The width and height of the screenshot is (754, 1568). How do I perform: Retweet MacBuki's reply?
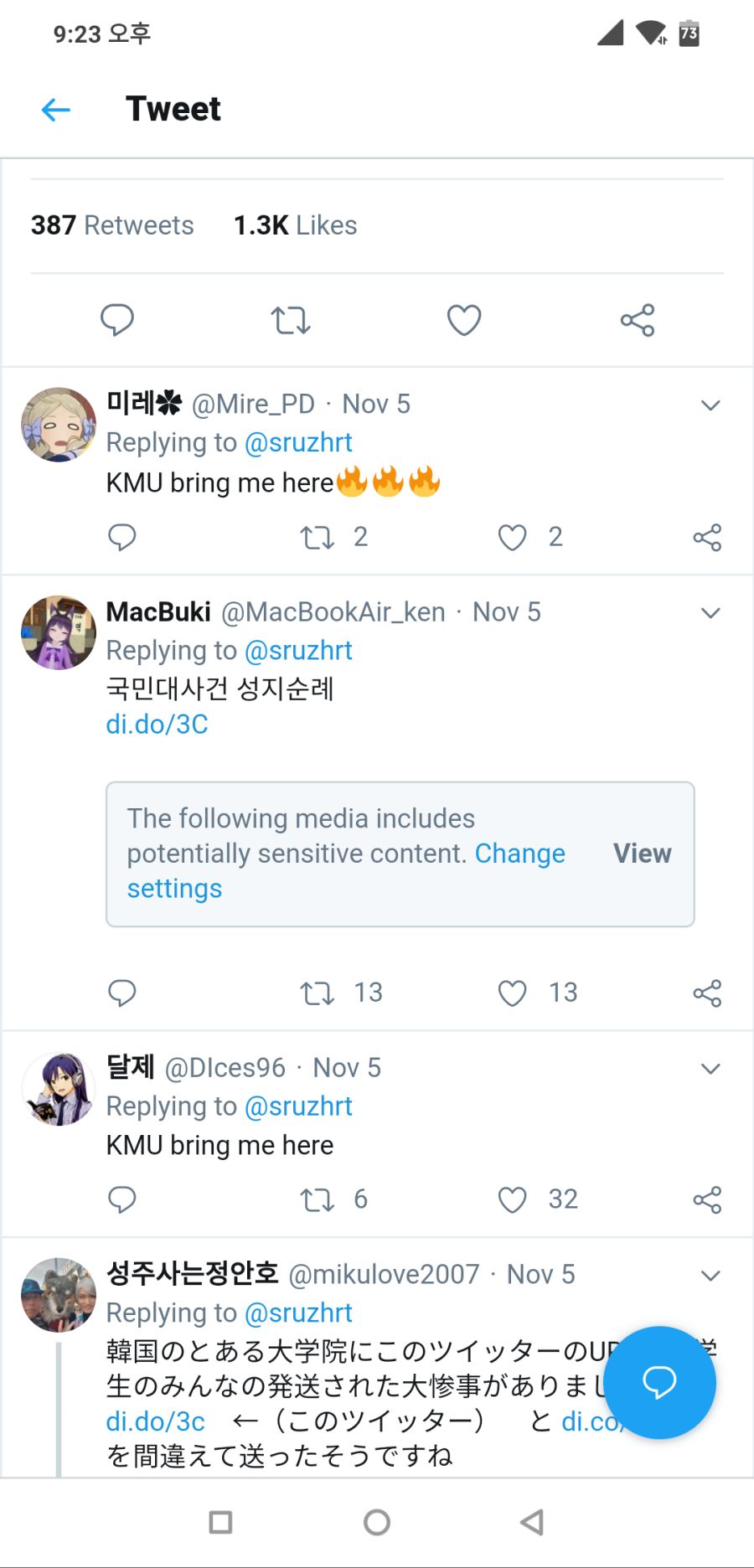pyautogui.click(x=317, y=993)
